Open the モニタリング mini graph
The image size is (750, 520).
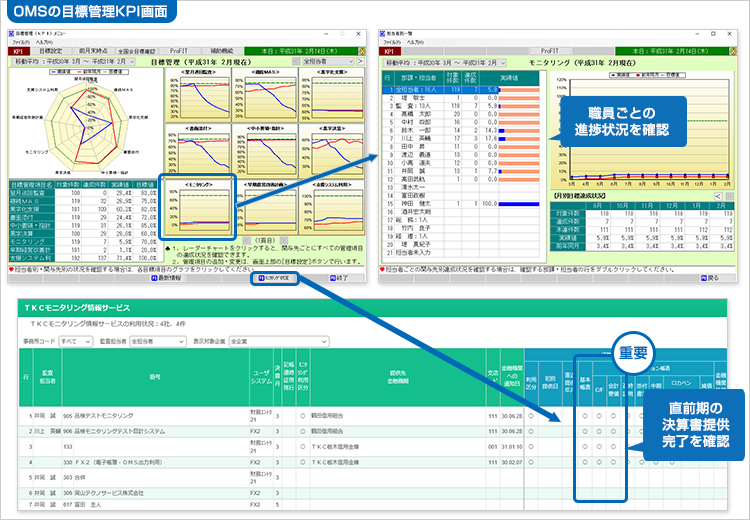pyautogui.click(x=198, y=207)
